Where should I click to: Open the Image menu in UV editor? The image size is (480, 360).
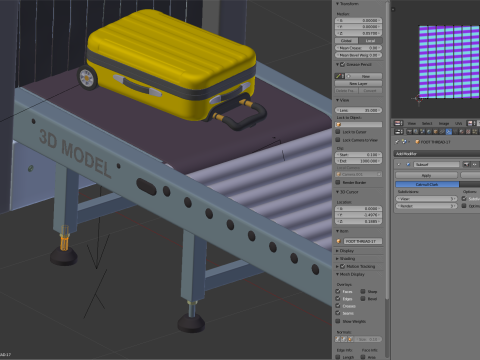(x=444, y=123)
